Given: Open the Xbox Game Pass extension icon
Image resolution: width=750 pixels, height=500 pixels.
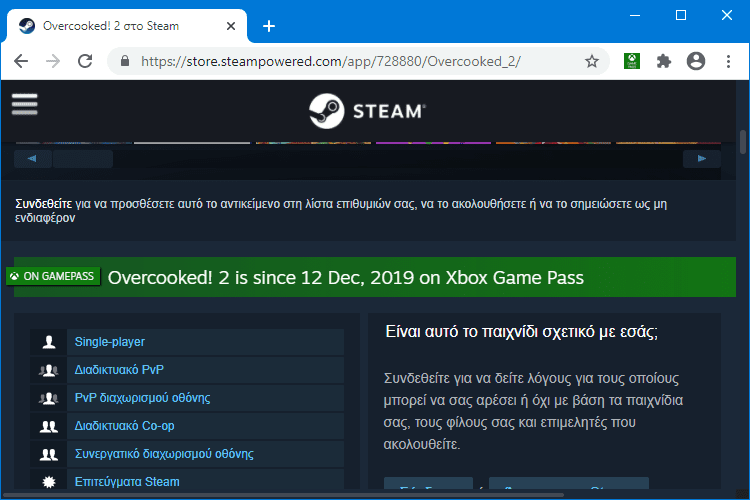Looking at the screenshot, I should [x=632, y=61].
